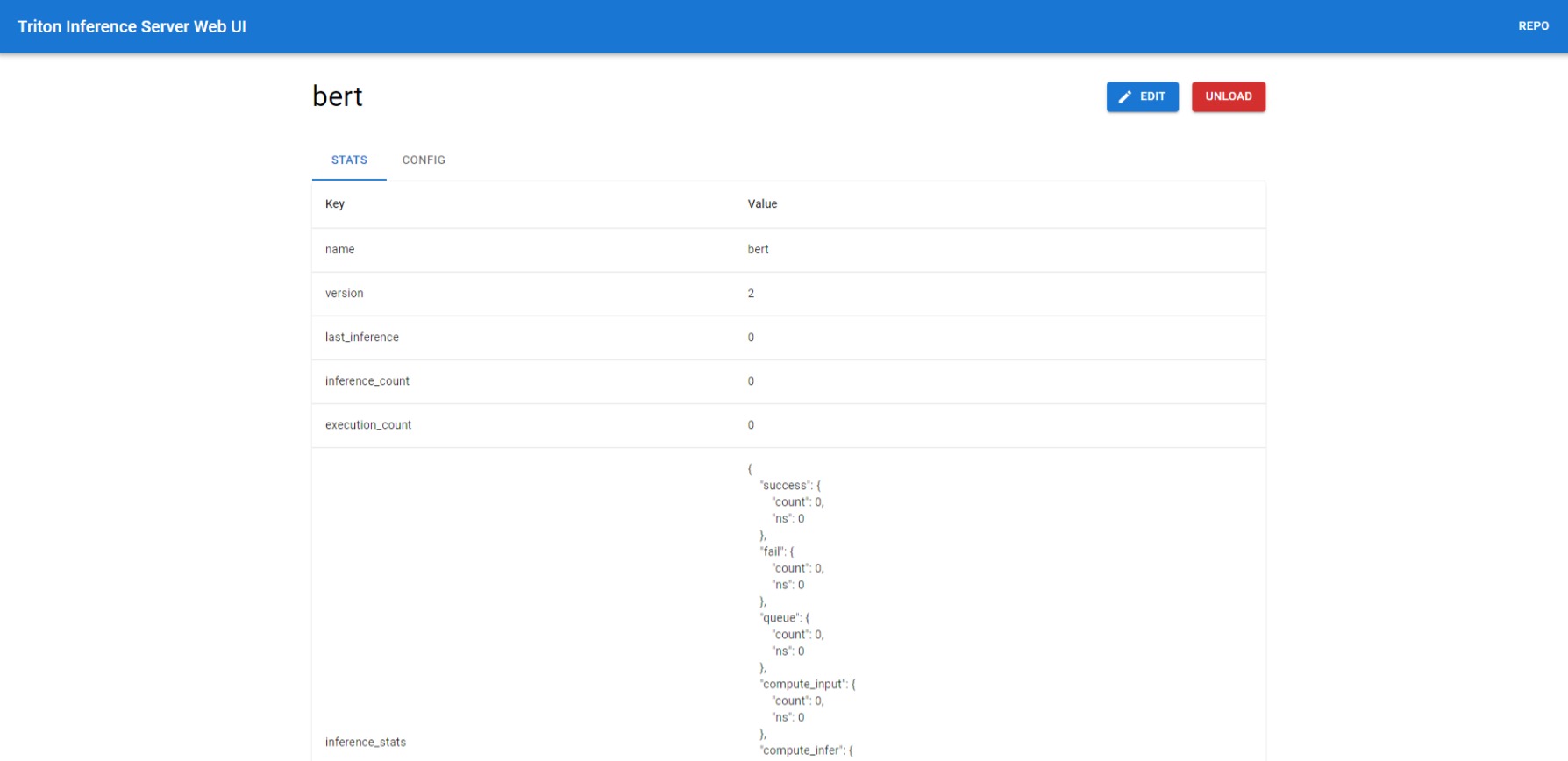The height and width of the screenshot is (761, 1568).
Task: Click the Key column header
Action: coord(335,203)
